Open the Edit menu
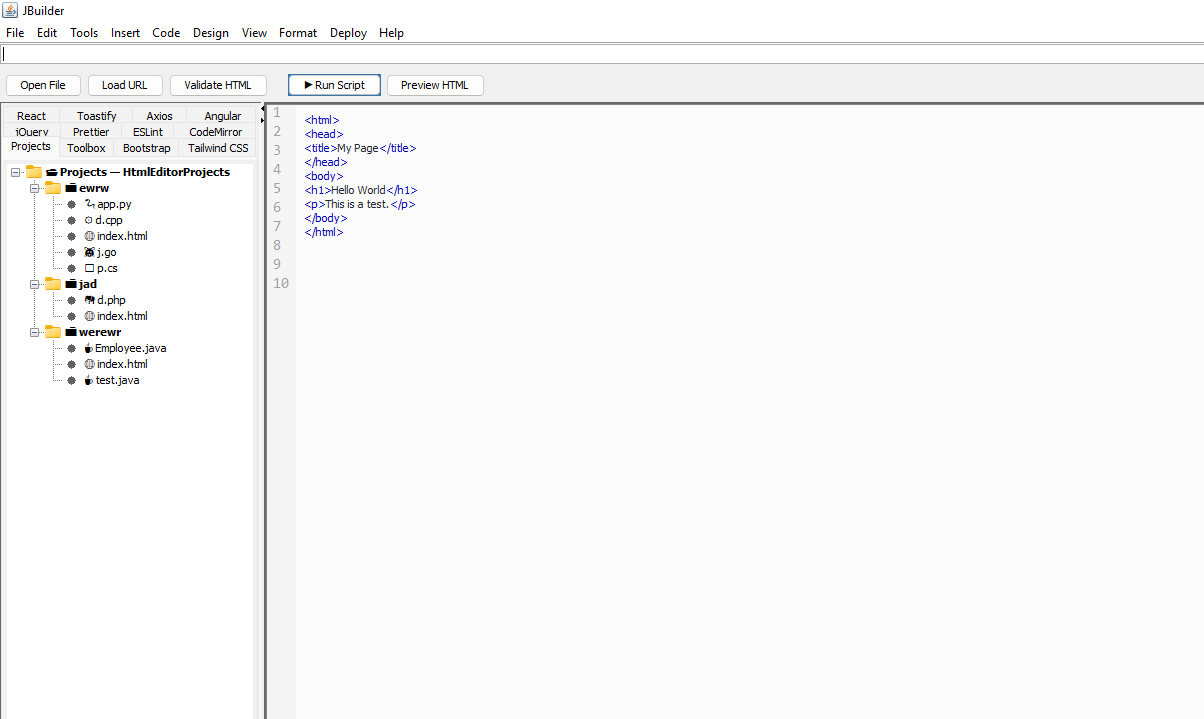 (x=47, y=33)
